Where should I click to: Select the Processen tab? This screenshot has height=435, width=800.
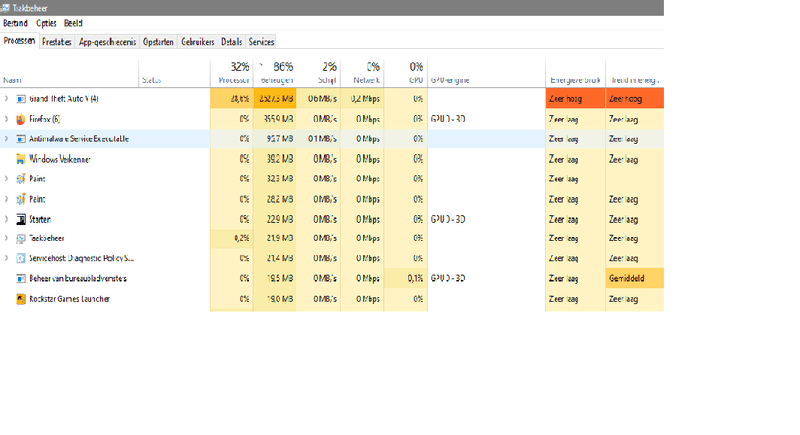click(19, 41)
